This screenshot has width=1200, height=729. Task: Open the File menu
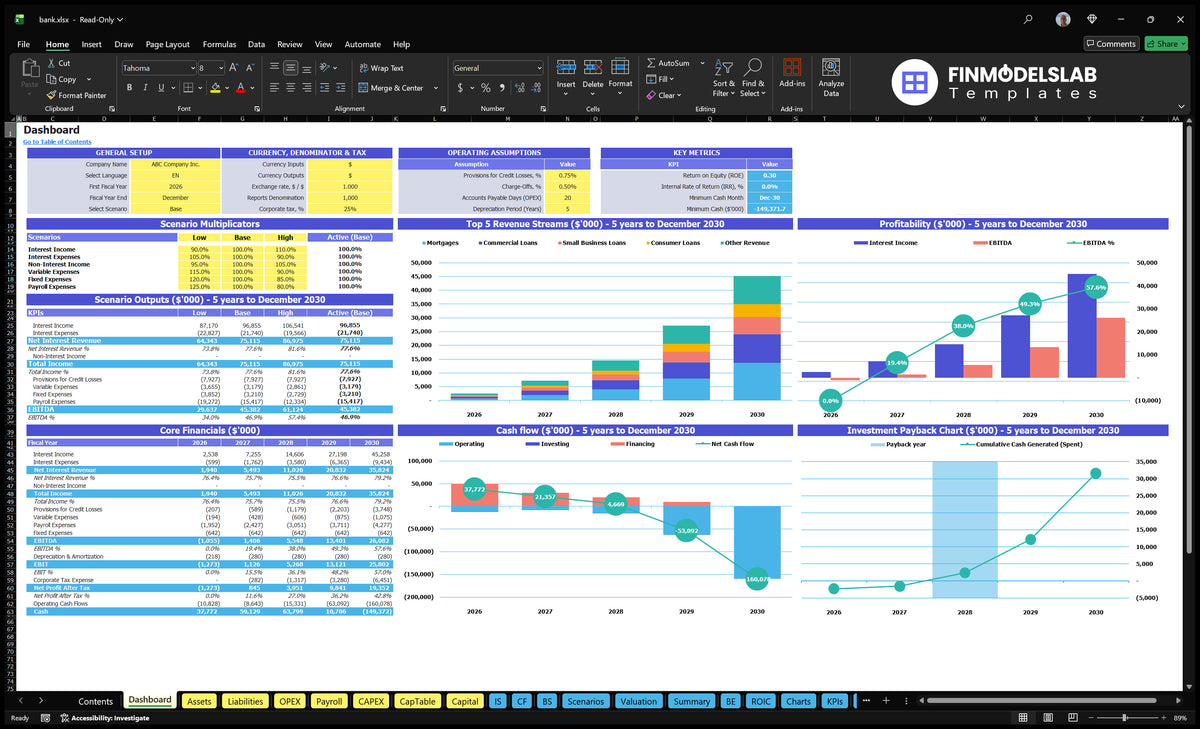coord(23,44)
